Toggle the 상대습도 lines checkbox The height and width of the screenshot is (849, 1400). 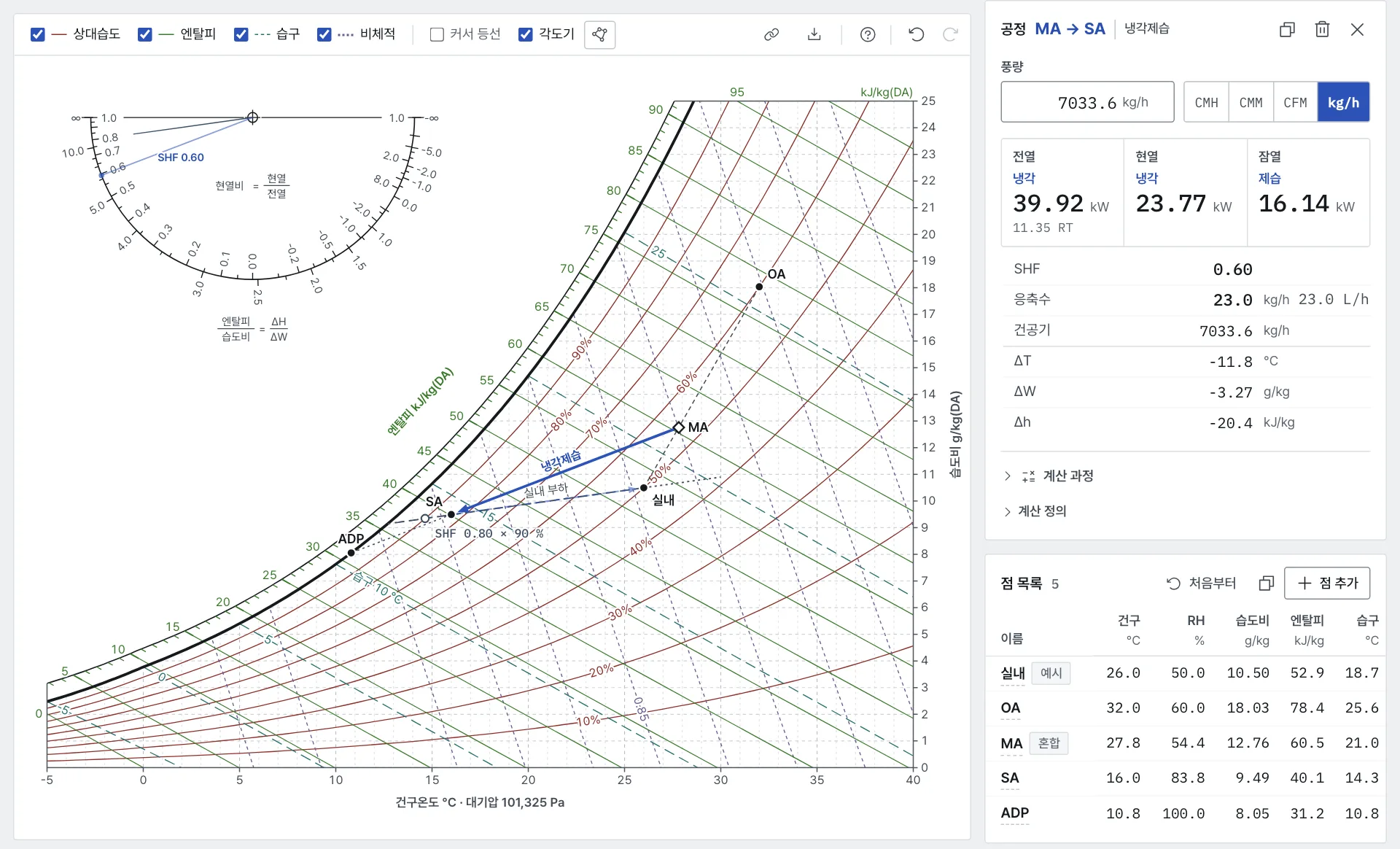point(38,34)
